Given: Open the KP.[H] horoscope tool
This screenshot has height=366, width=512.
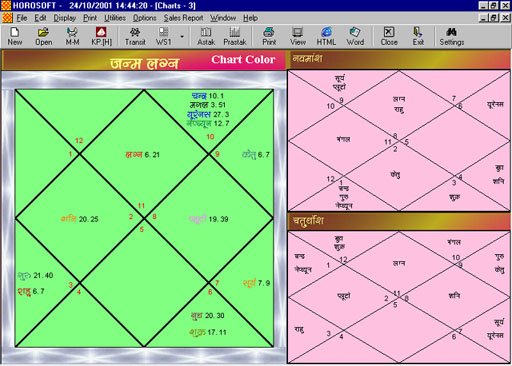Looking at the screenshot, I should coord(101,36).
